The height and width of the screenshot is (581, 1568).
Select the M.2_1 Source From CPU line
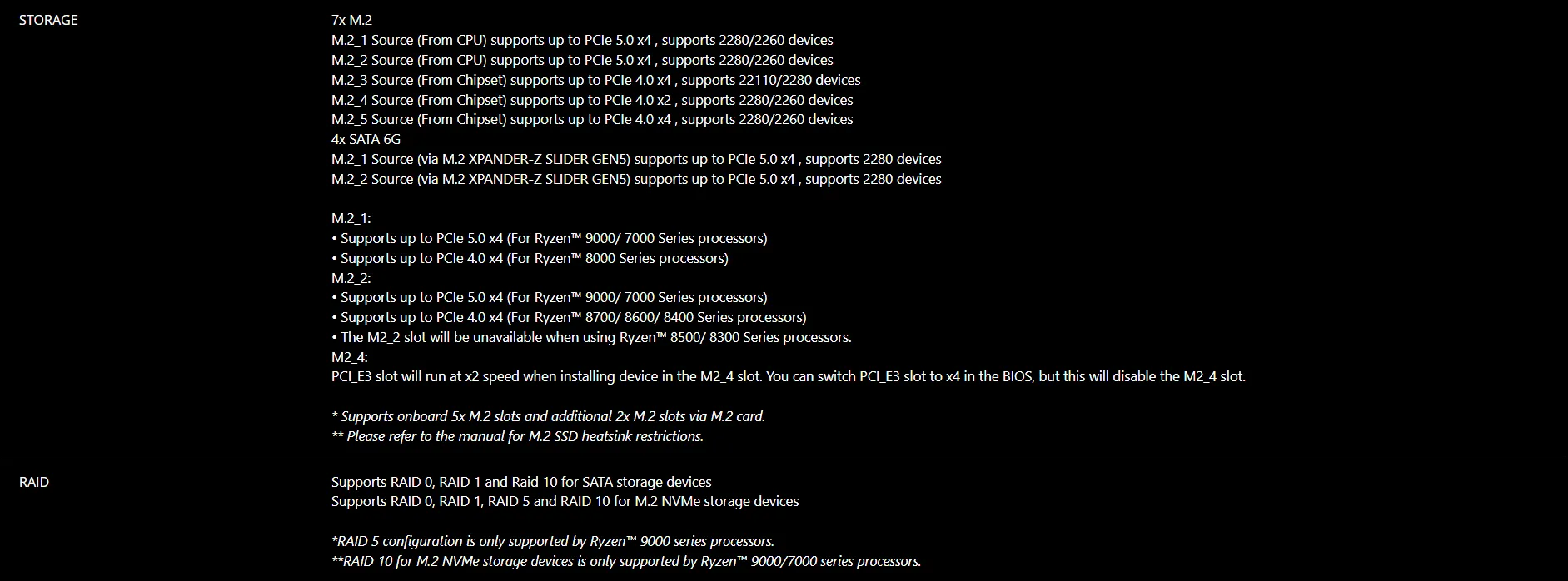582,40
